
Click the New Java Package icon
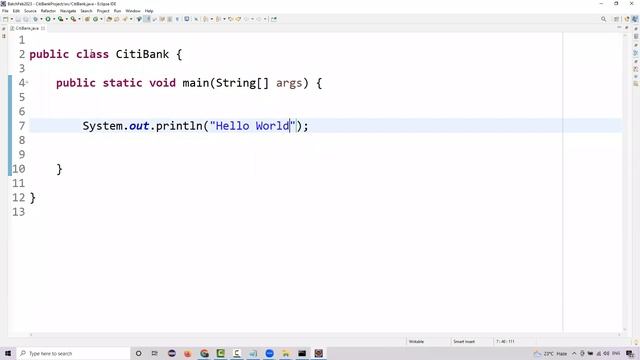(87, 19)
